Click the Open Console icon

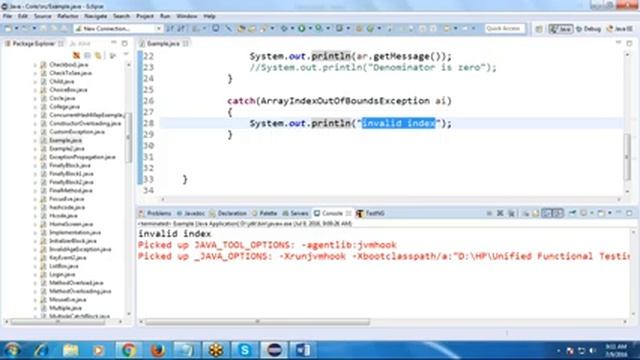pyautogui.click(x=602, y=213)
